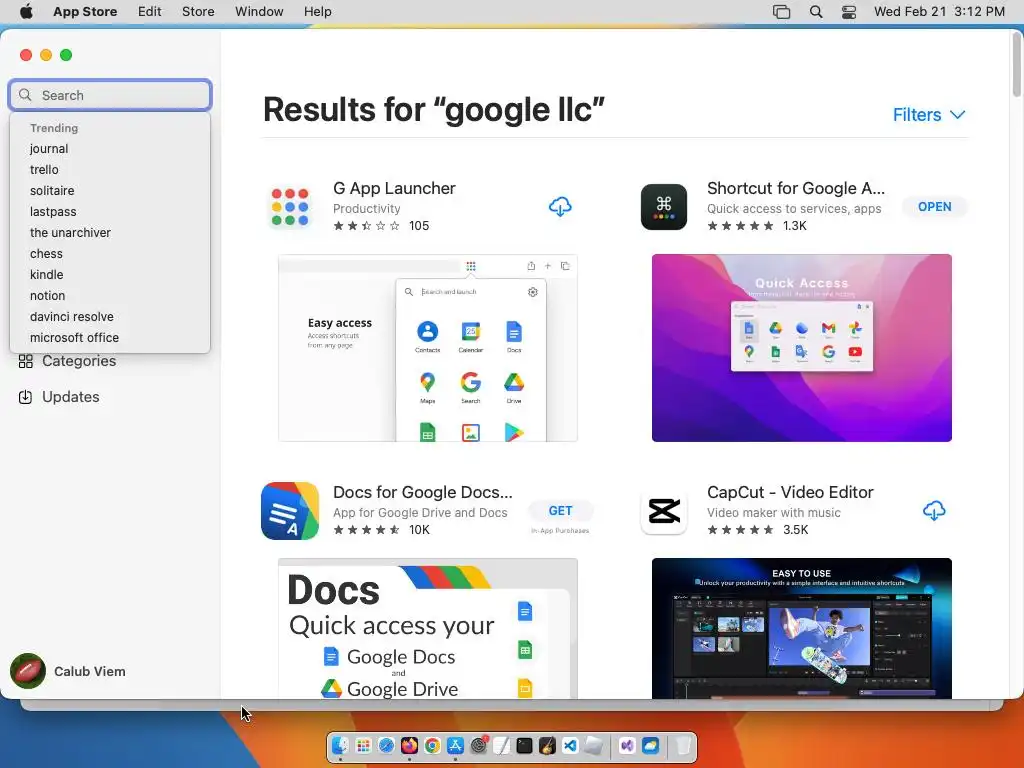Download CapCut via cloud icon

tap(934, 511)
